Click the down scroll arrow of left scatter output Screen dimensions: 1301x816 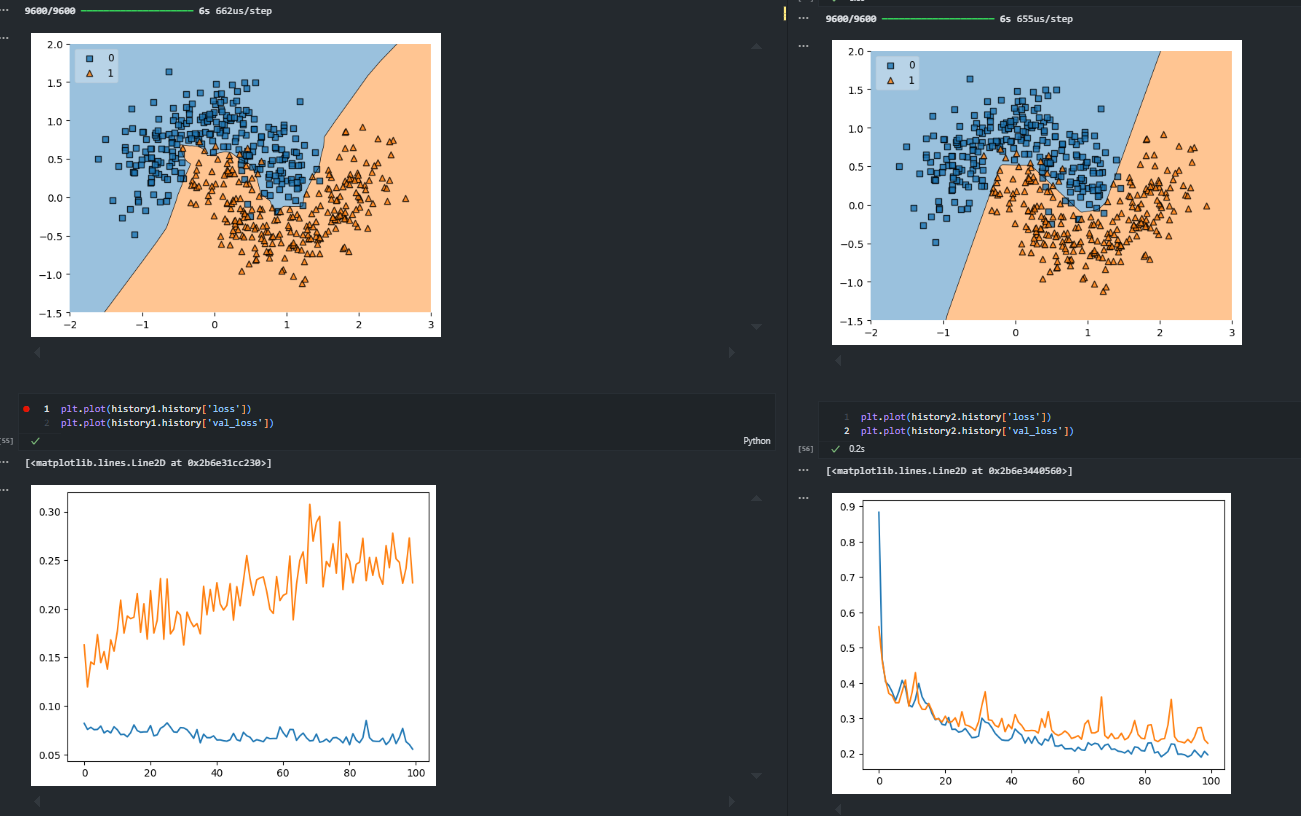point(756,326)
